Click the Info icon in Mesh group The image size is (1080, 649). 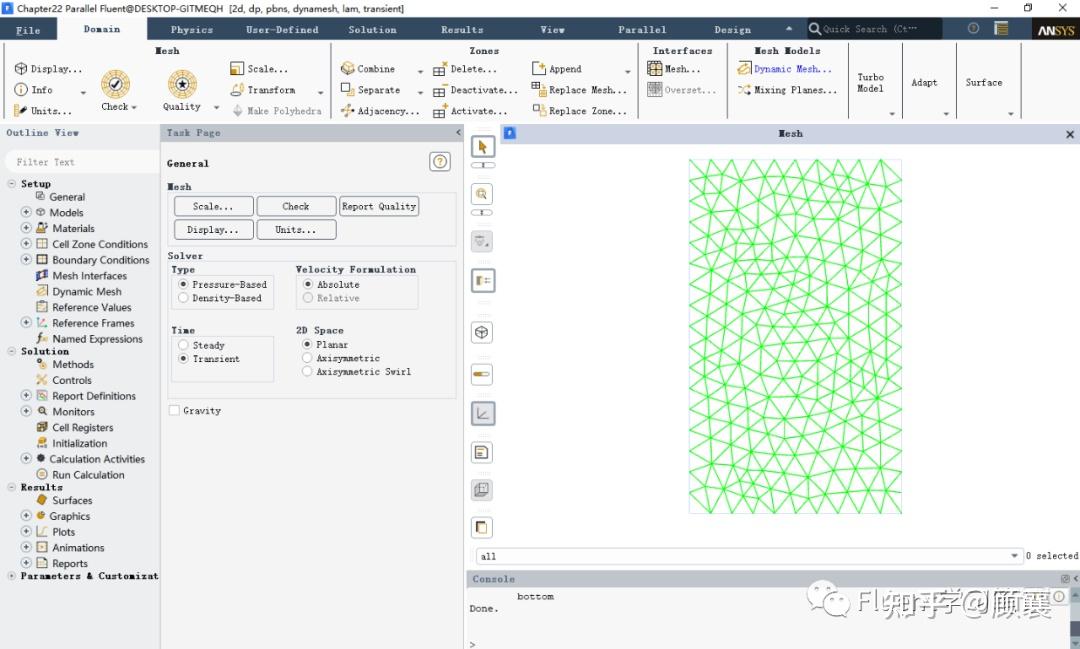click(x=21, y=90)
